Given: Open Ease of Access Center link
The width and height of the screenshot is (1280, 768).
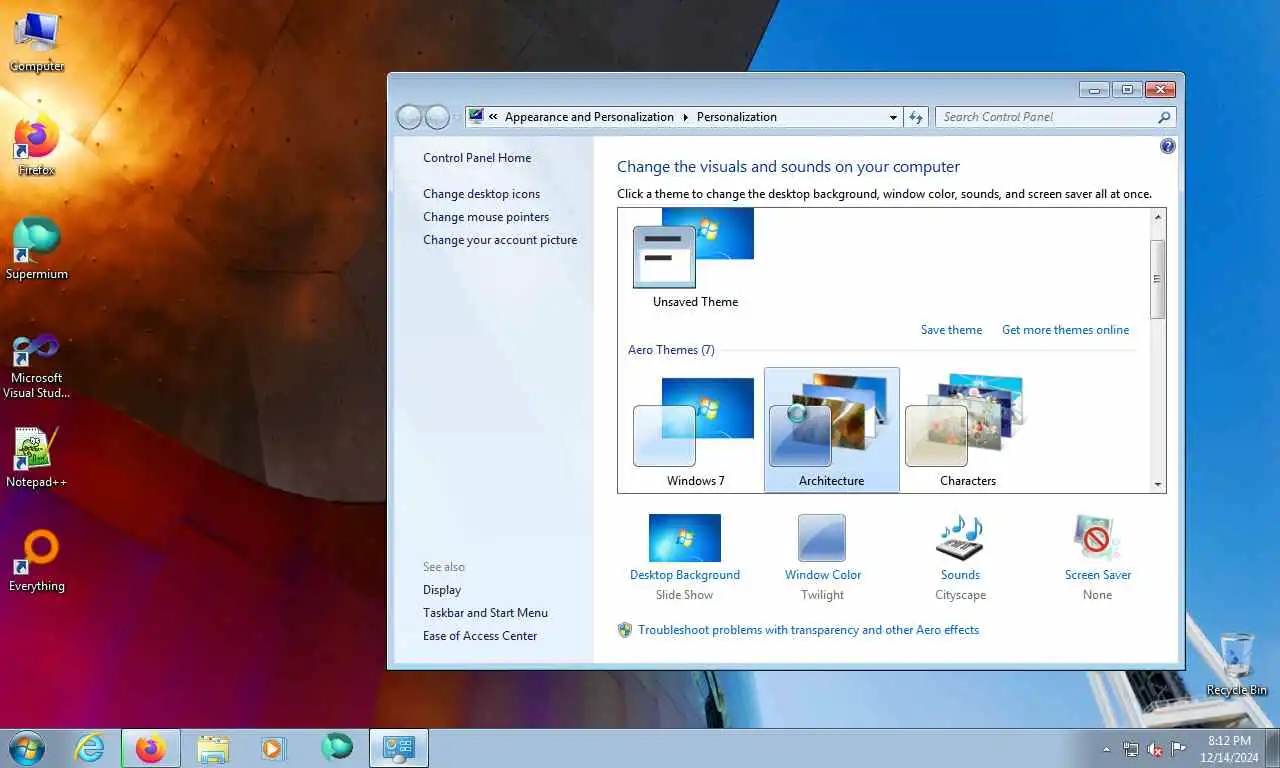Looking at the screenshot, I should tap(480, 636).
